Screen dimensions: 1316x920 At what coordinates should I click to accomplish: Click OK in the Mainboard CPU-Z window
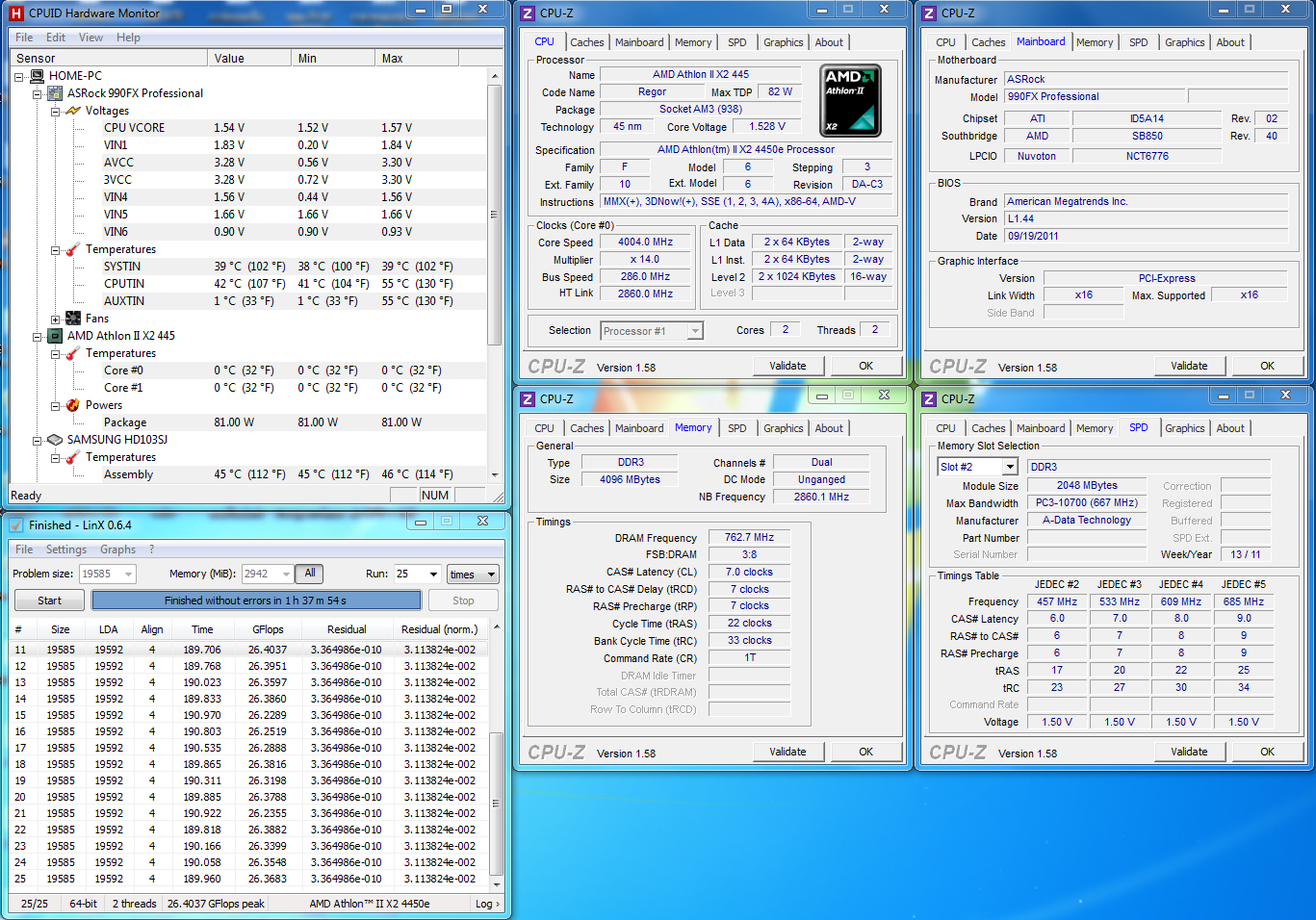click(1267, 366)
